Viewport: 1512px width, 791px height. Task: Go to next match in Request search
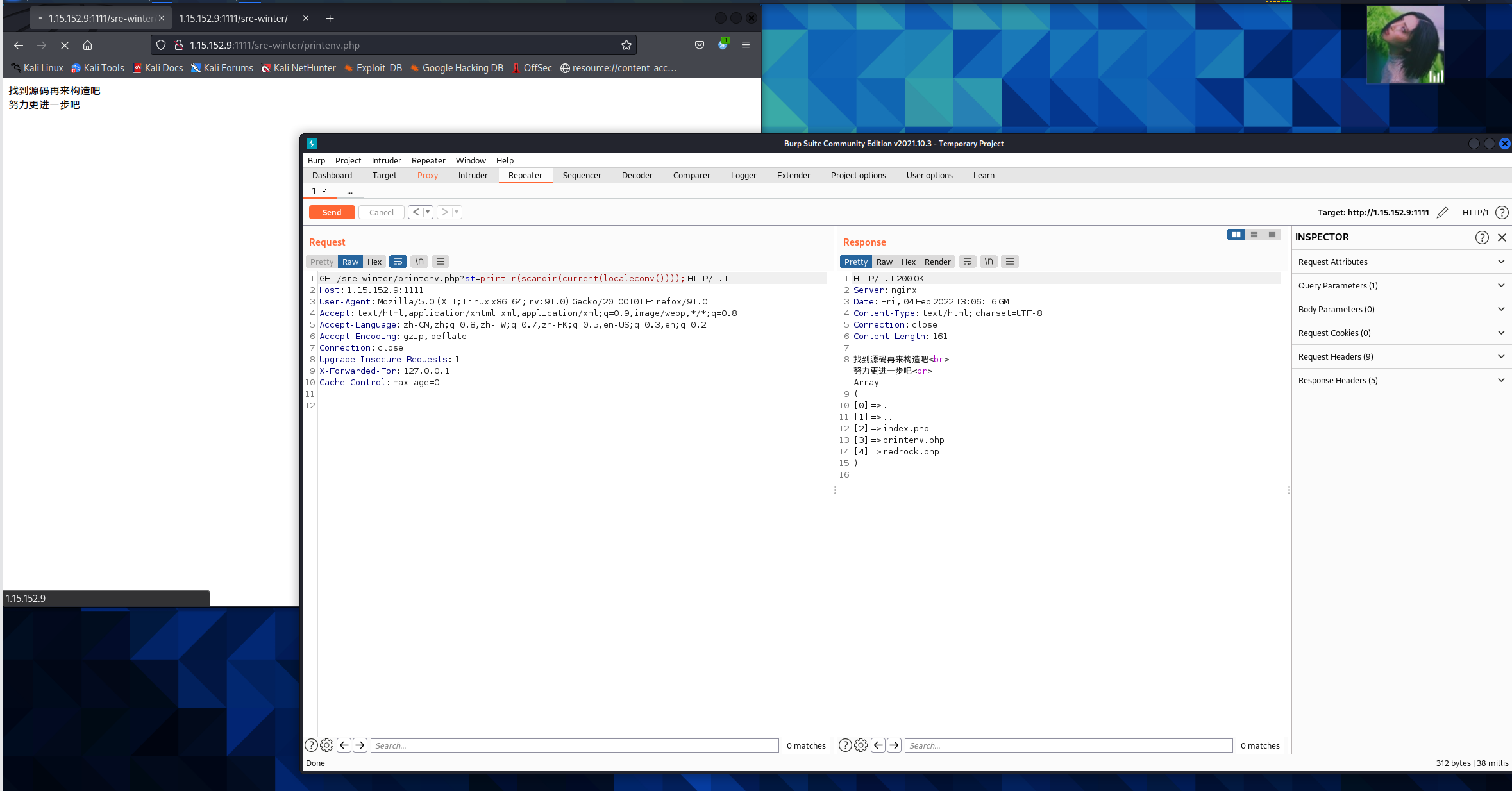(360, 745)
